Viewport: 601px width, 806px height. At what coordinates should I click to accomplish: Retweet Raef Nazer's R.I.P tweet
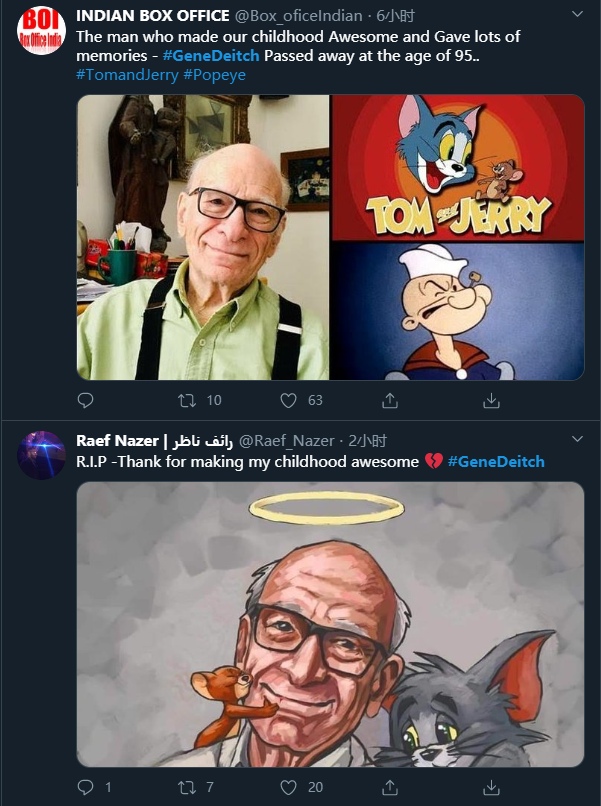click(187, 787)
